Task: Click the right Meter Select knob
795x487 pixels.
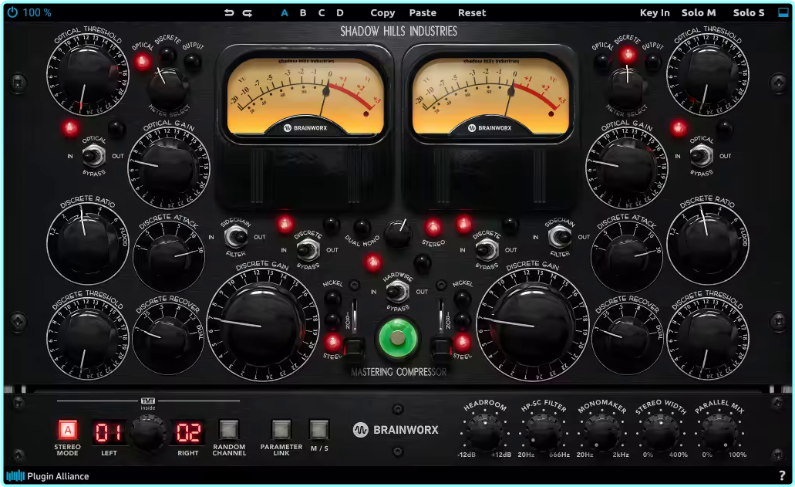Action: tap(627, 87)
